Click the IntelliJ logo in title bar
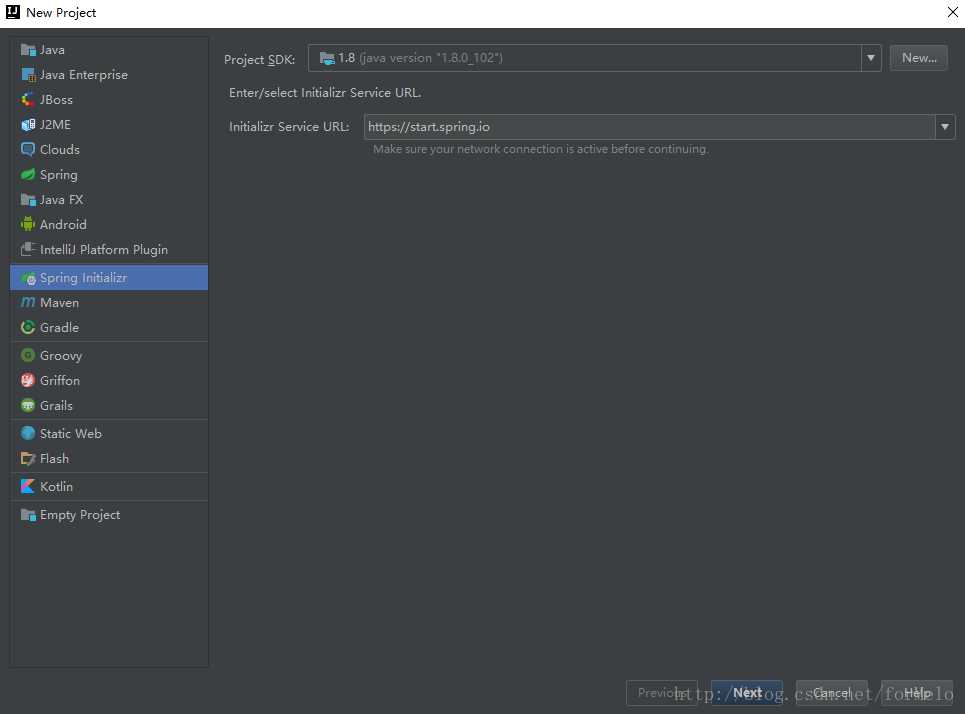The height and width of the screenshot is (714, 965). pyautogui.click(x=12, y=12)
